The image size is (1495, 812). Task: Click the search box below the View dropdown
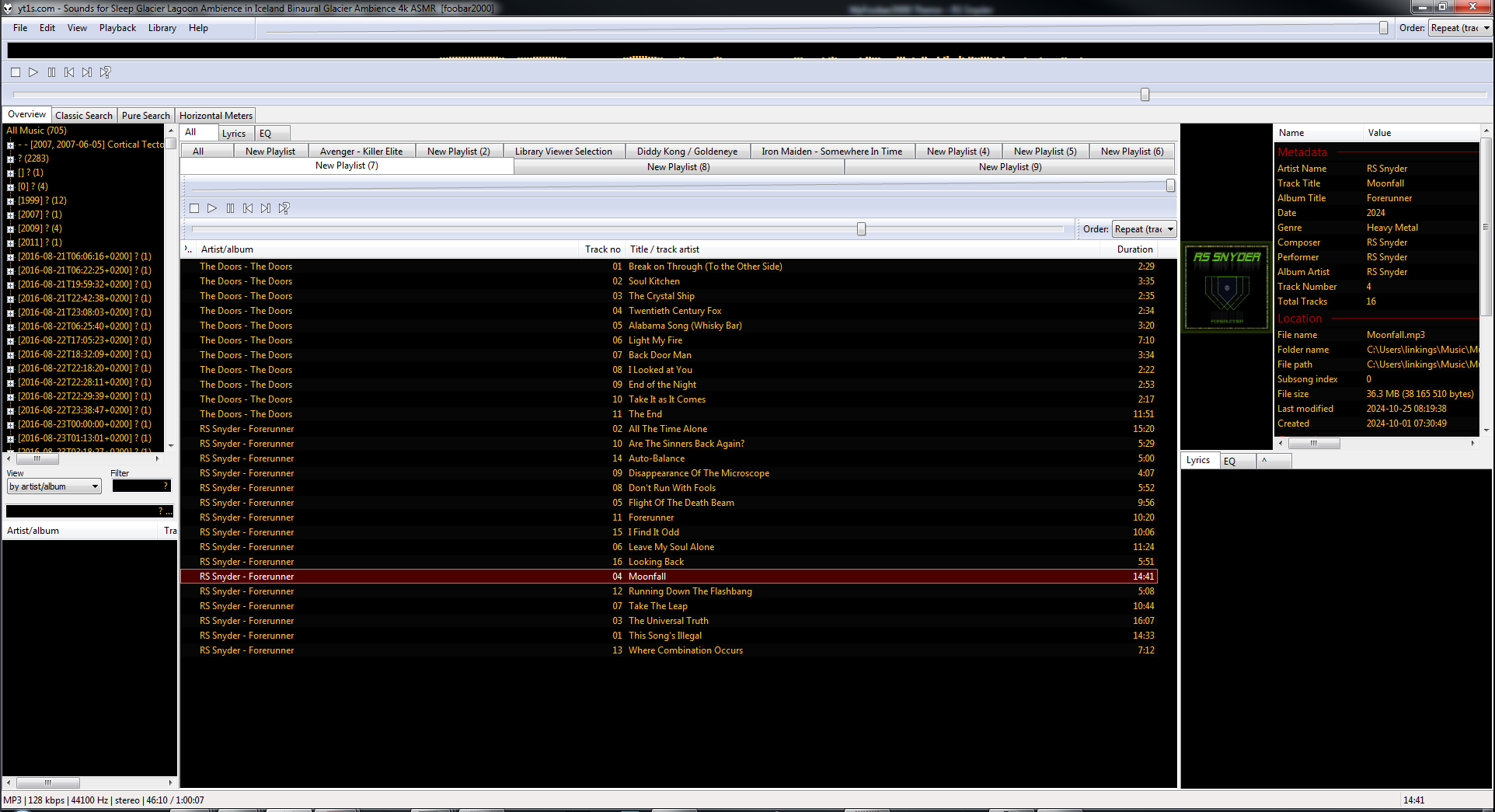[x=89, y=511]
